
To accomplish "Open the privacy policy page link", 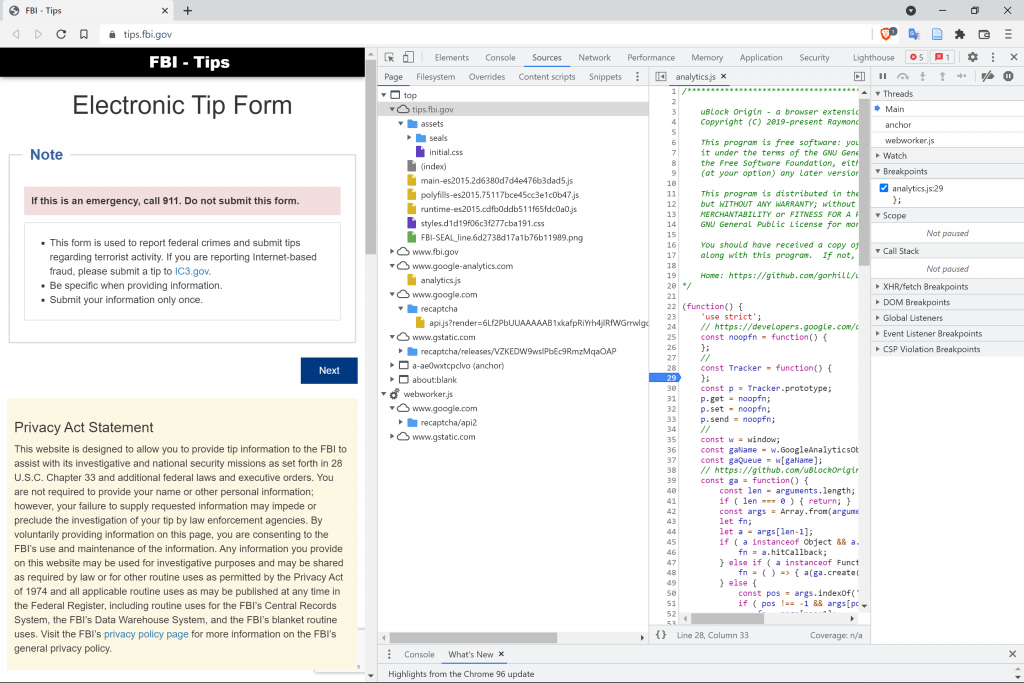I will click(x=146, y=634).
